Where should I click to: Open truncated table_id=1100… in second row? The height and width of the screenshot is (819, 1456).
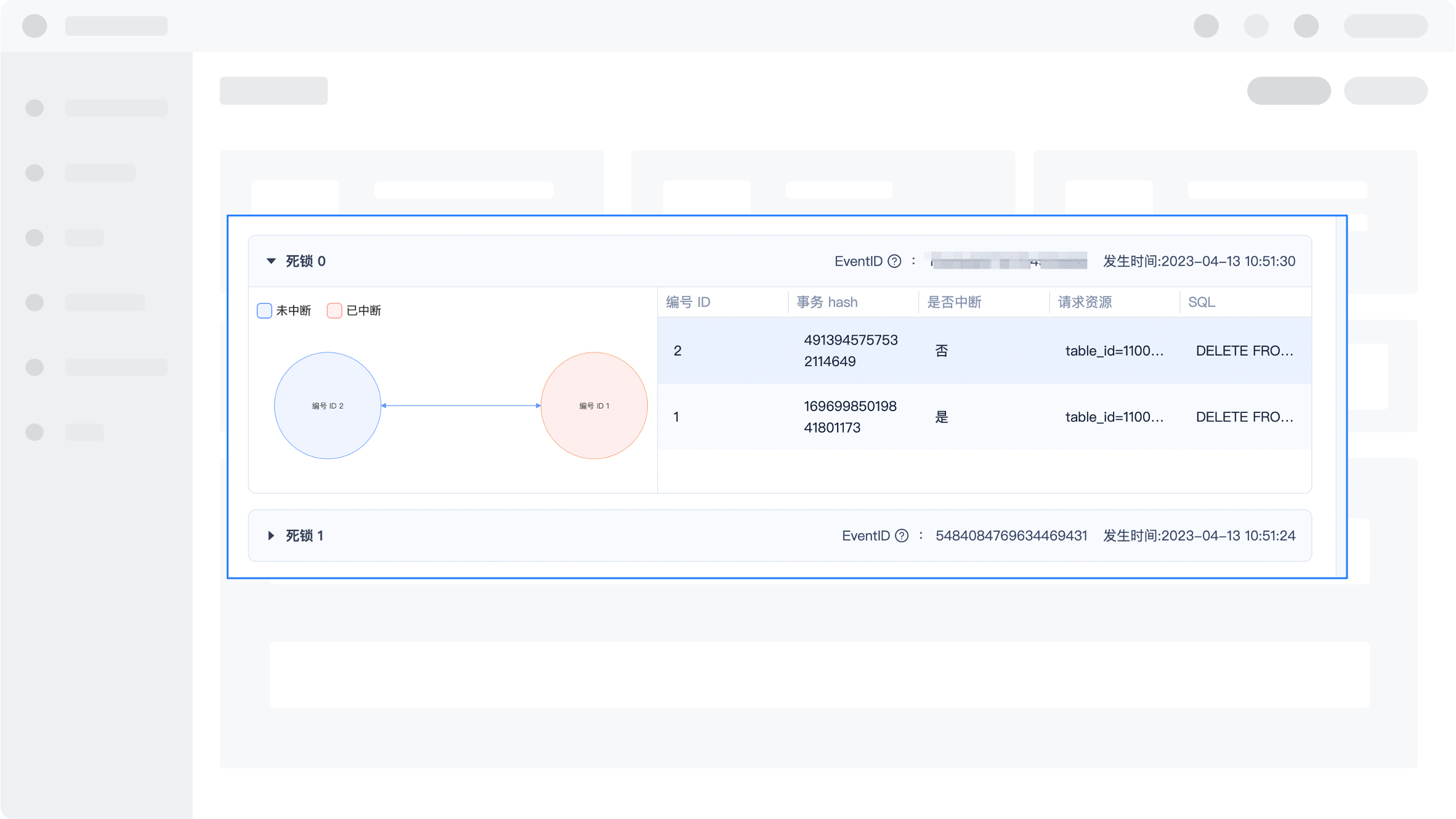(1114, 417)
